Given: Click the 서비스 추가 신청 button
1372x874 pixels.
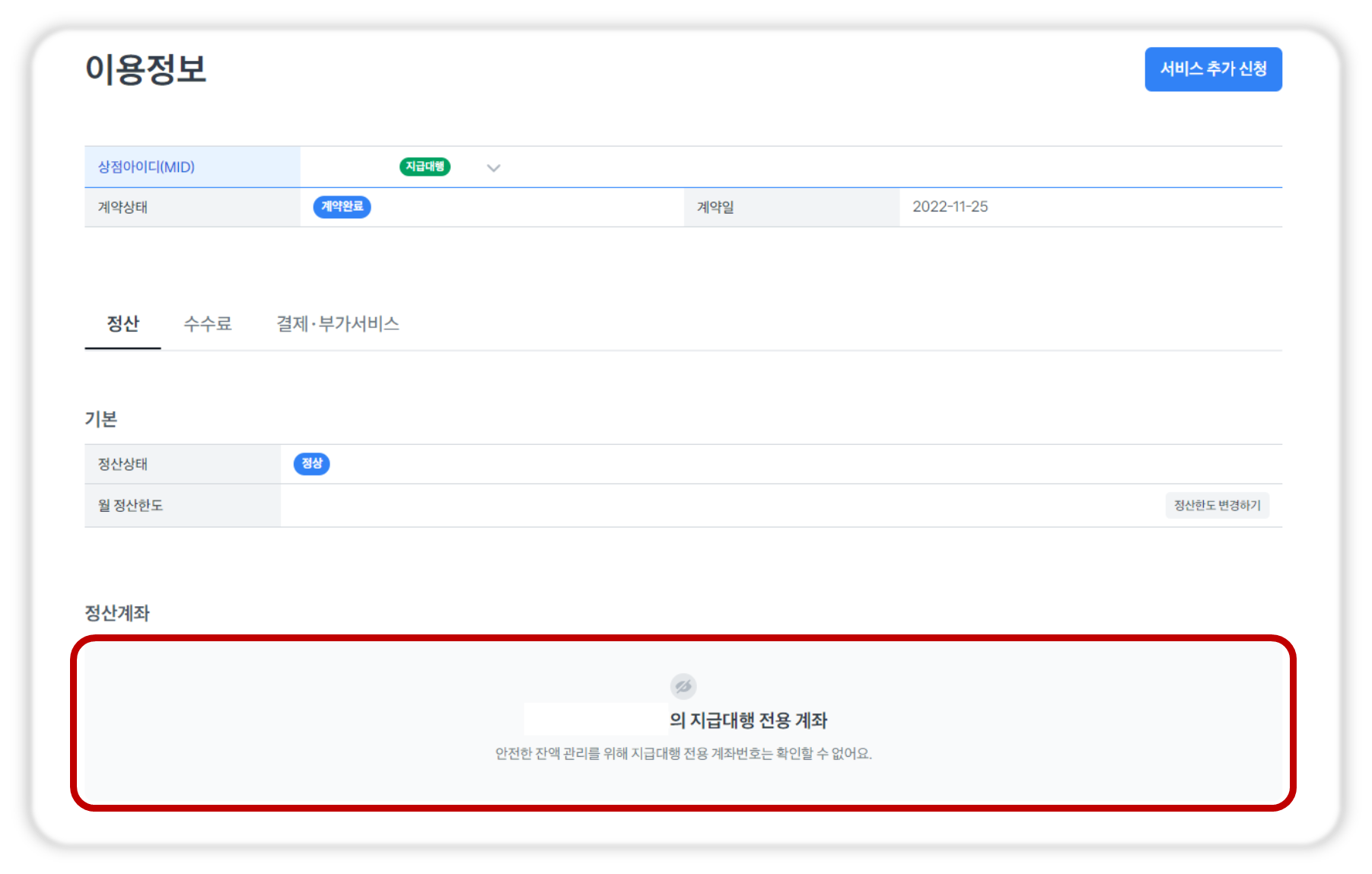Looking at the screenshot, I should click(1212, 69).
